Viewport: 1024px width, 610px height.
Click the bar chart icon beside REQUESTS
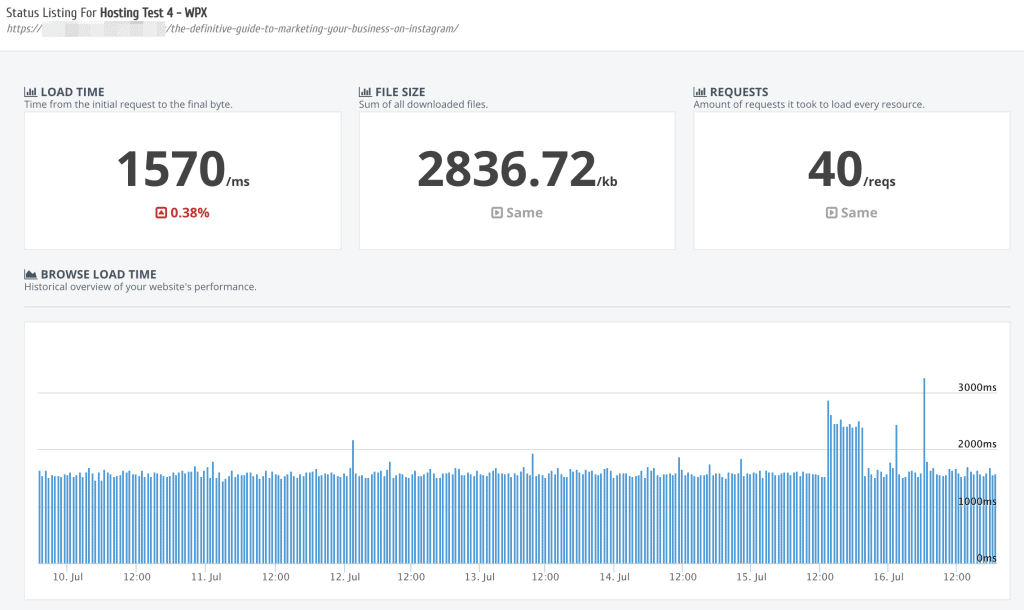(x=700, y=92)
